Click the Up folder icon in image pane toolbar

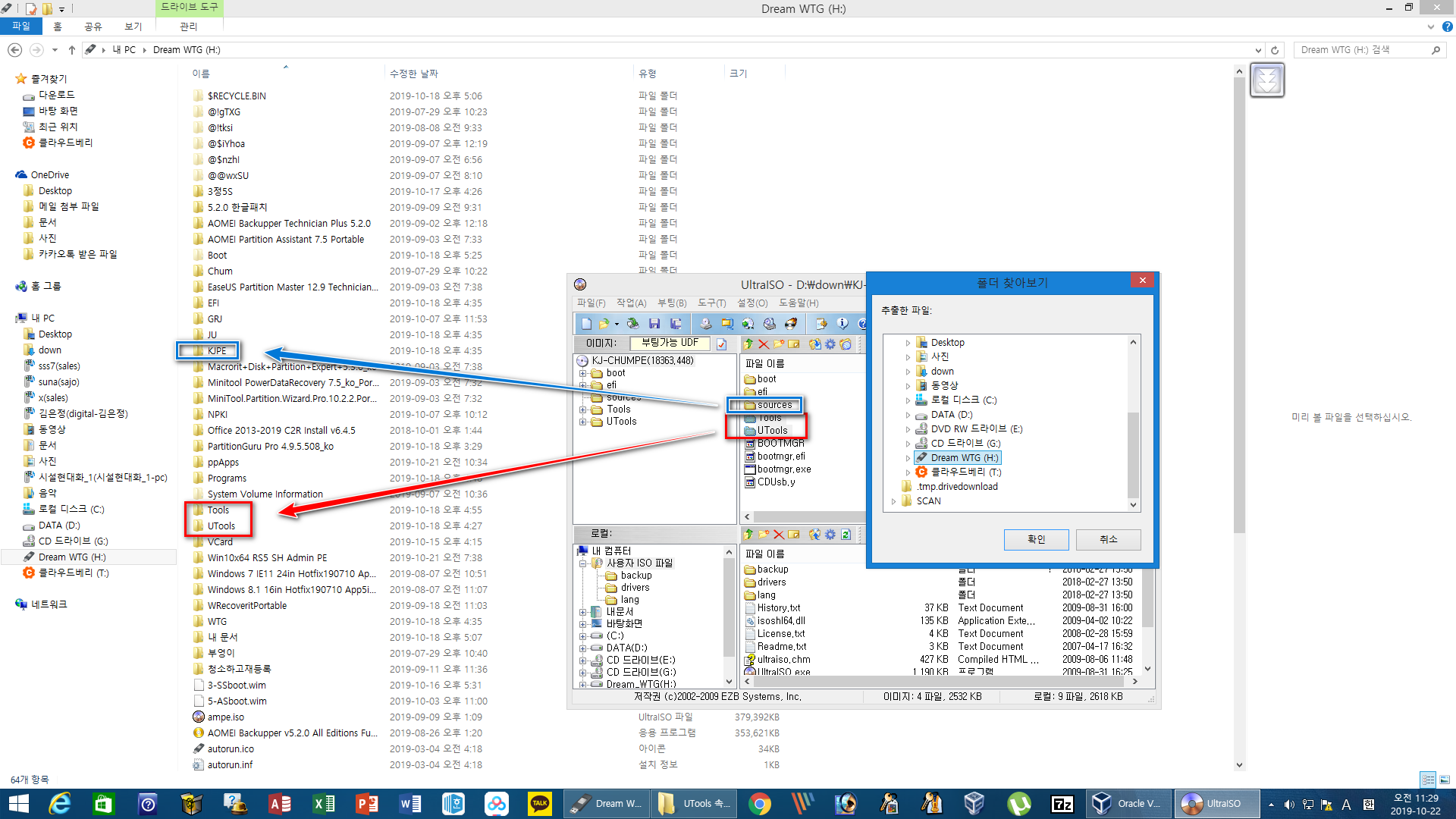click(x=748, y=344)
